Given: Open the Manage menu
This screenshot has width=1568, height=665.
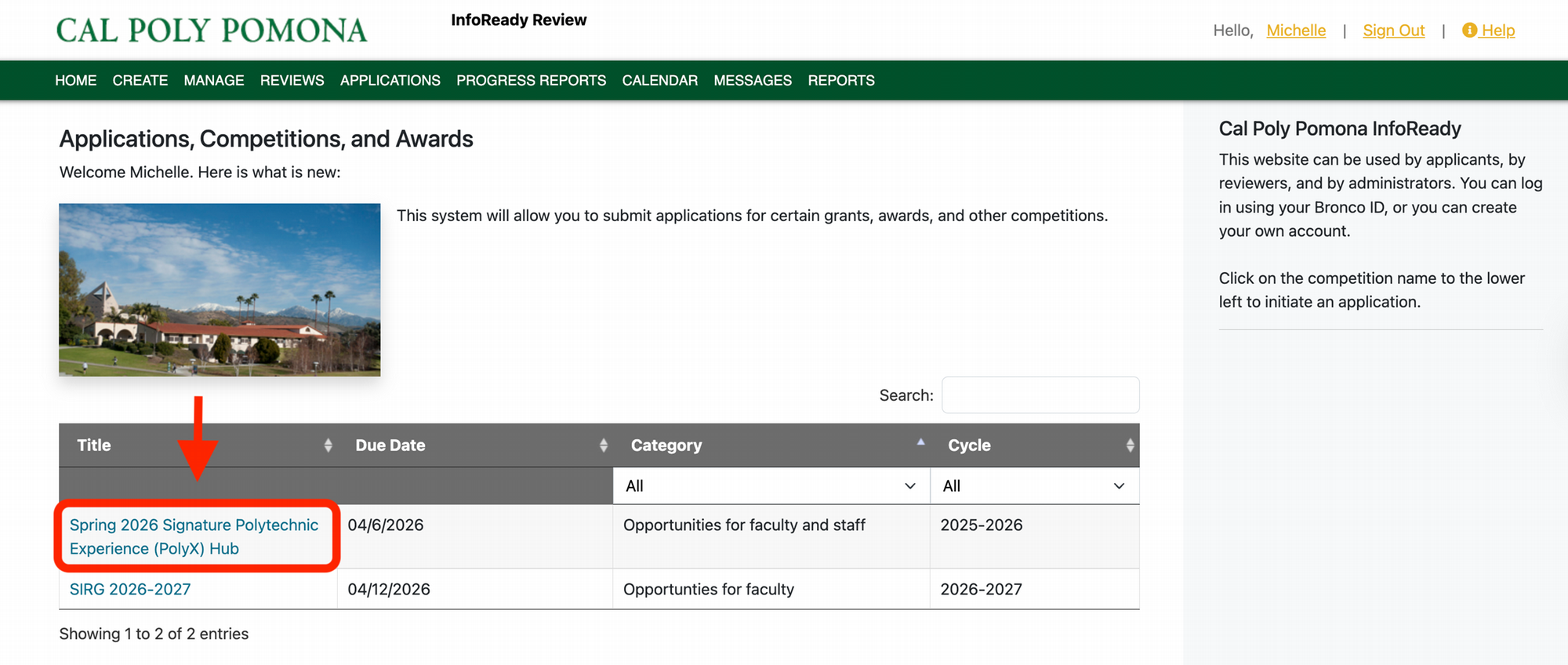Looking at the screenshot, I should click(213, 81).
